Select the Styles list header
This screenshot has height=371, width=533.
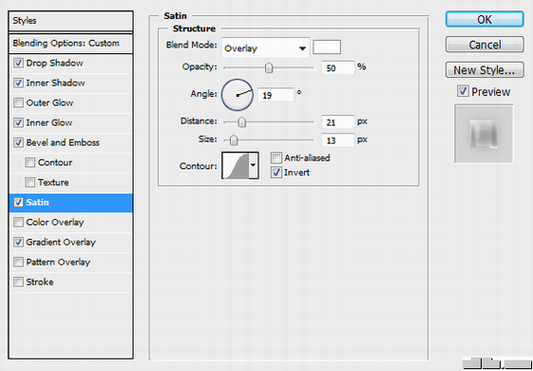click(x=71, y=21)
